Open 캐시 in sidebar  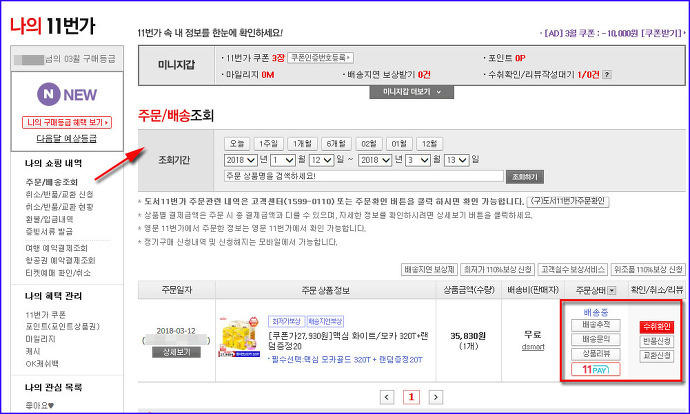pyautogui.click(x=33, y=351)
